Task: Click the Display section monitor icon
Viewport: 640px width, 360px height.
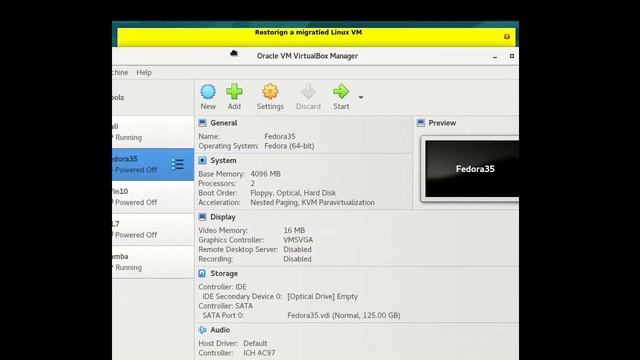Action: point(202,217)
